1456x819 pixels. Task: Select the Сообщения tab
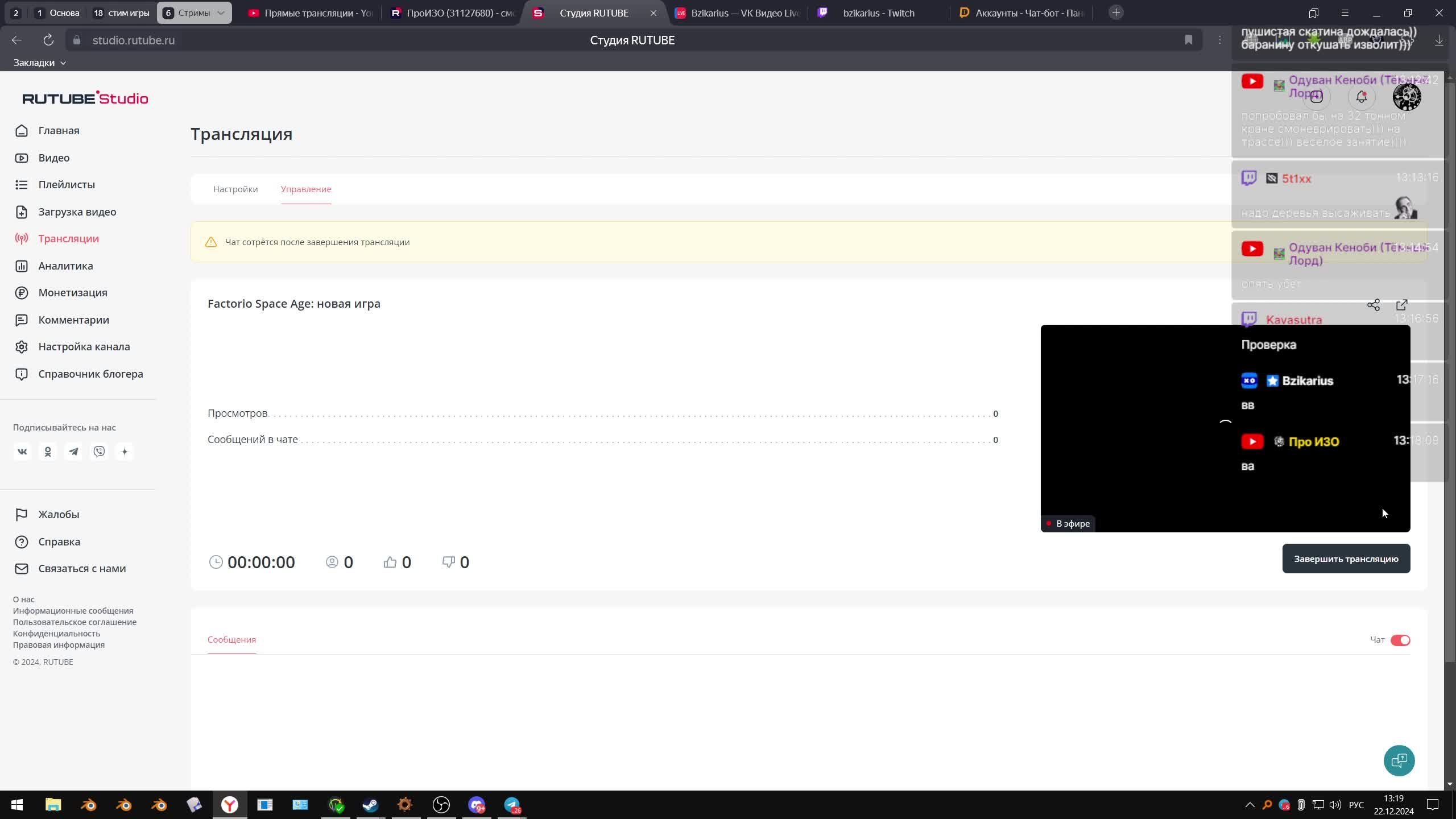[231, 640]
